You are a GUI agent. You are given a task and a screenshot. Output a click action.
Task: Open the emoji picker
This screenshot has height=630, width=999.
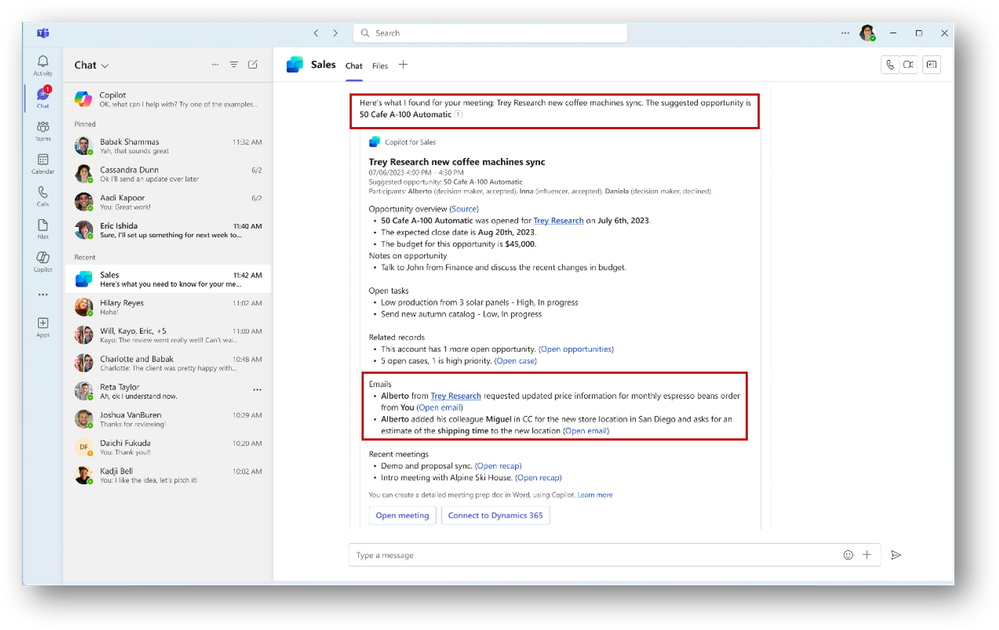[x=848, y=555]
